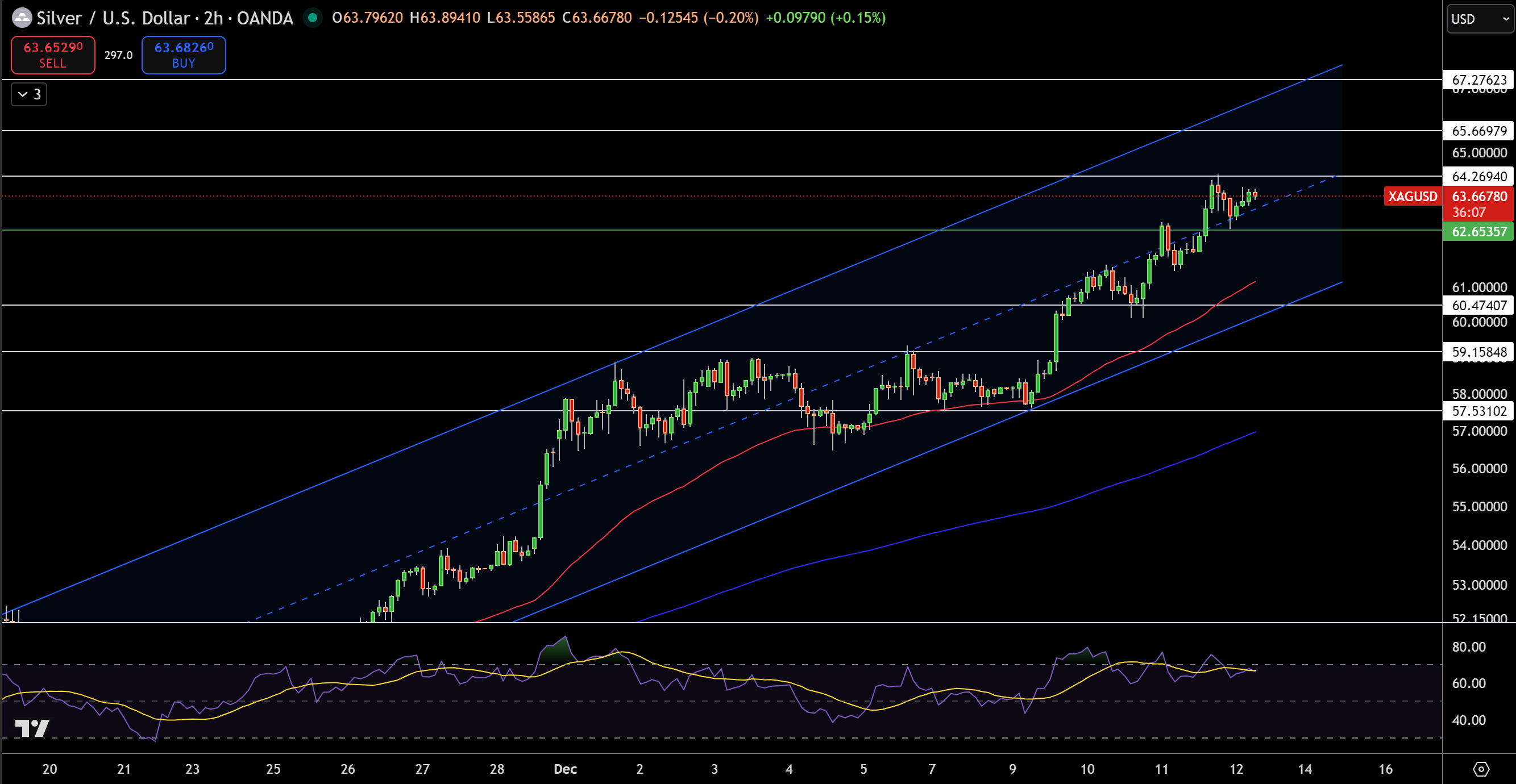Click the 67.27623 price level label
The width and height of the screenshot is (1516, 784).
1477,80
